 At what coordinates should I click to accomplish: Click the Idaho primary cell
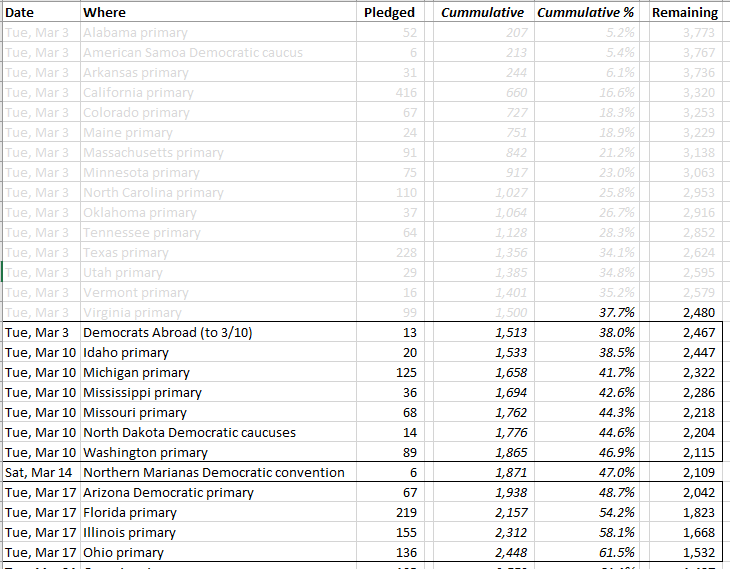pyautogui.click(x=126, y=352)
